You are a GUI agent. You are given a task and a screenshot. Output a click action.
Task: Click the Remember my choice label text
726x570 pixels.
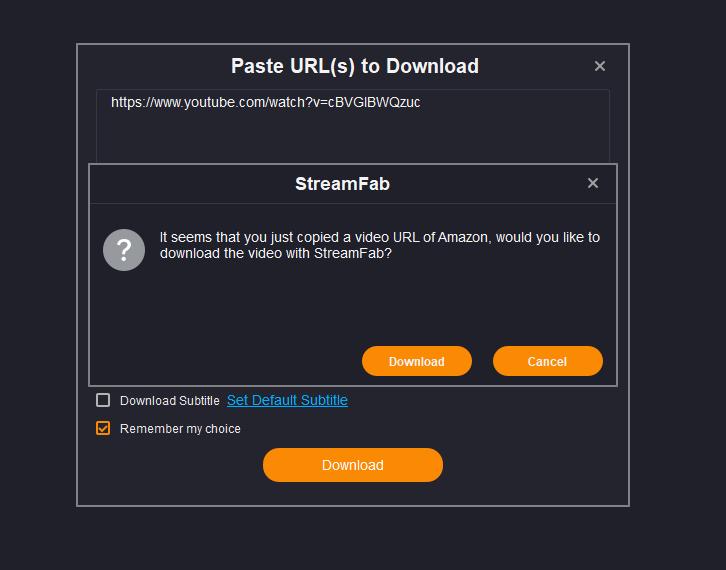(x=180, y=429)
